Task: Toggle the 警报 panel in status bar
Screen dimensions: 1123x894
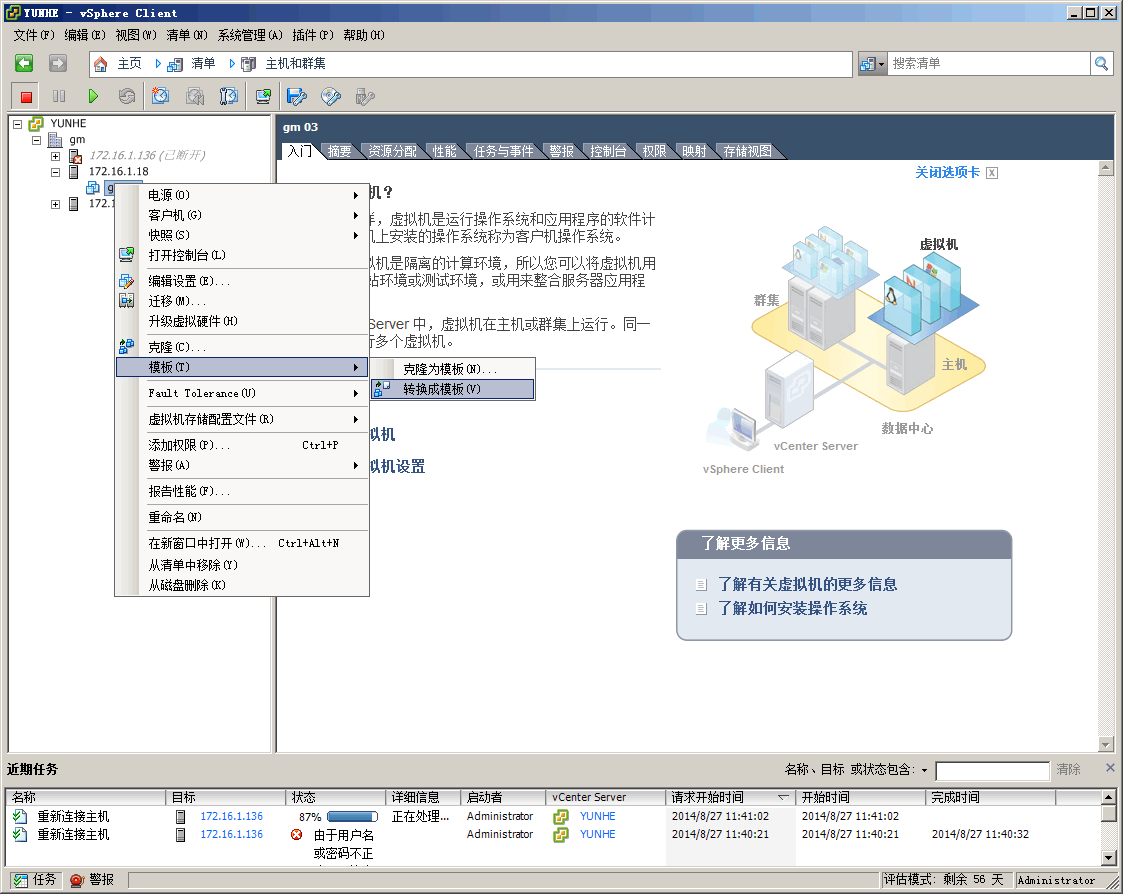Action: pos(92,880)
